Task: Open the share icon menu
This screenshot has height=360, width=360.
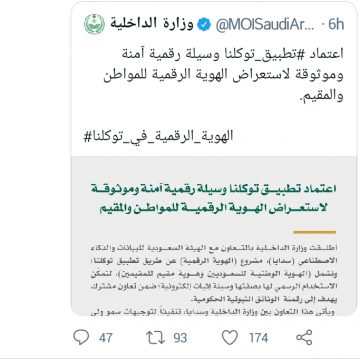Action: (x=304, y=338)
